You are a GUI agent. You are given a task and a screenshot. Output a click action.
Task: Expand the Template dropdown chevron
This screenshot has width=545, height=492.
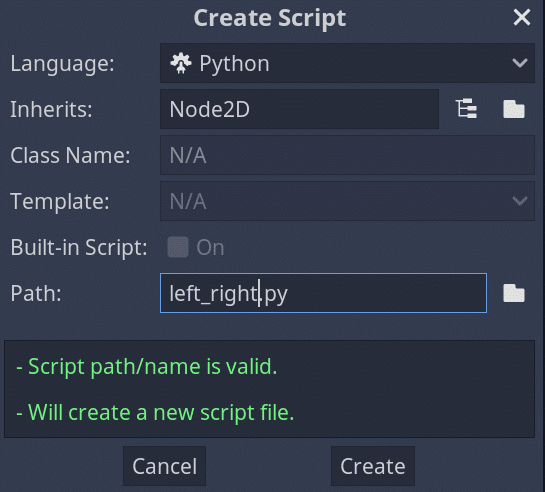[520, 201]
